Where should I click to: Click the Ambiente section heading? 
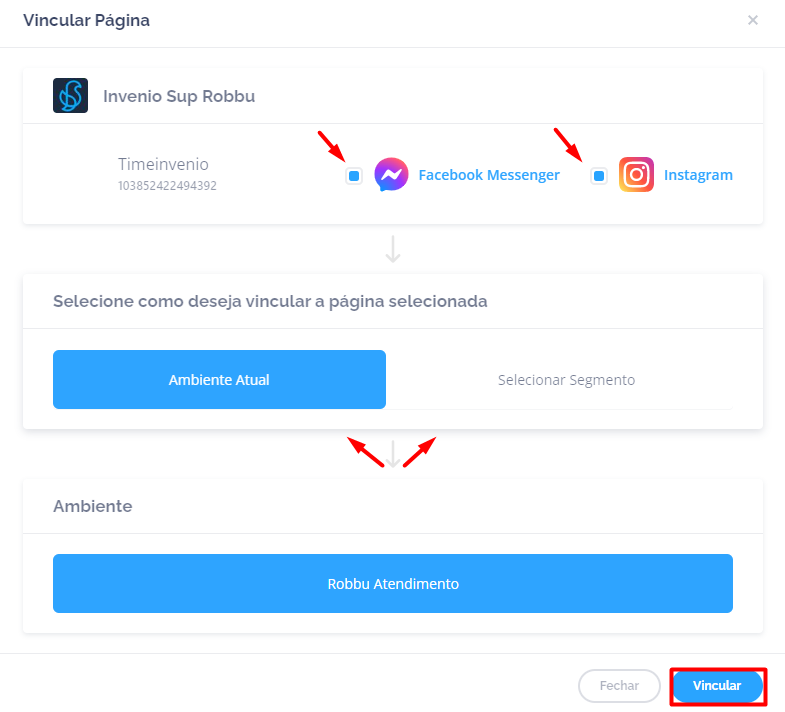coord(93,506)
